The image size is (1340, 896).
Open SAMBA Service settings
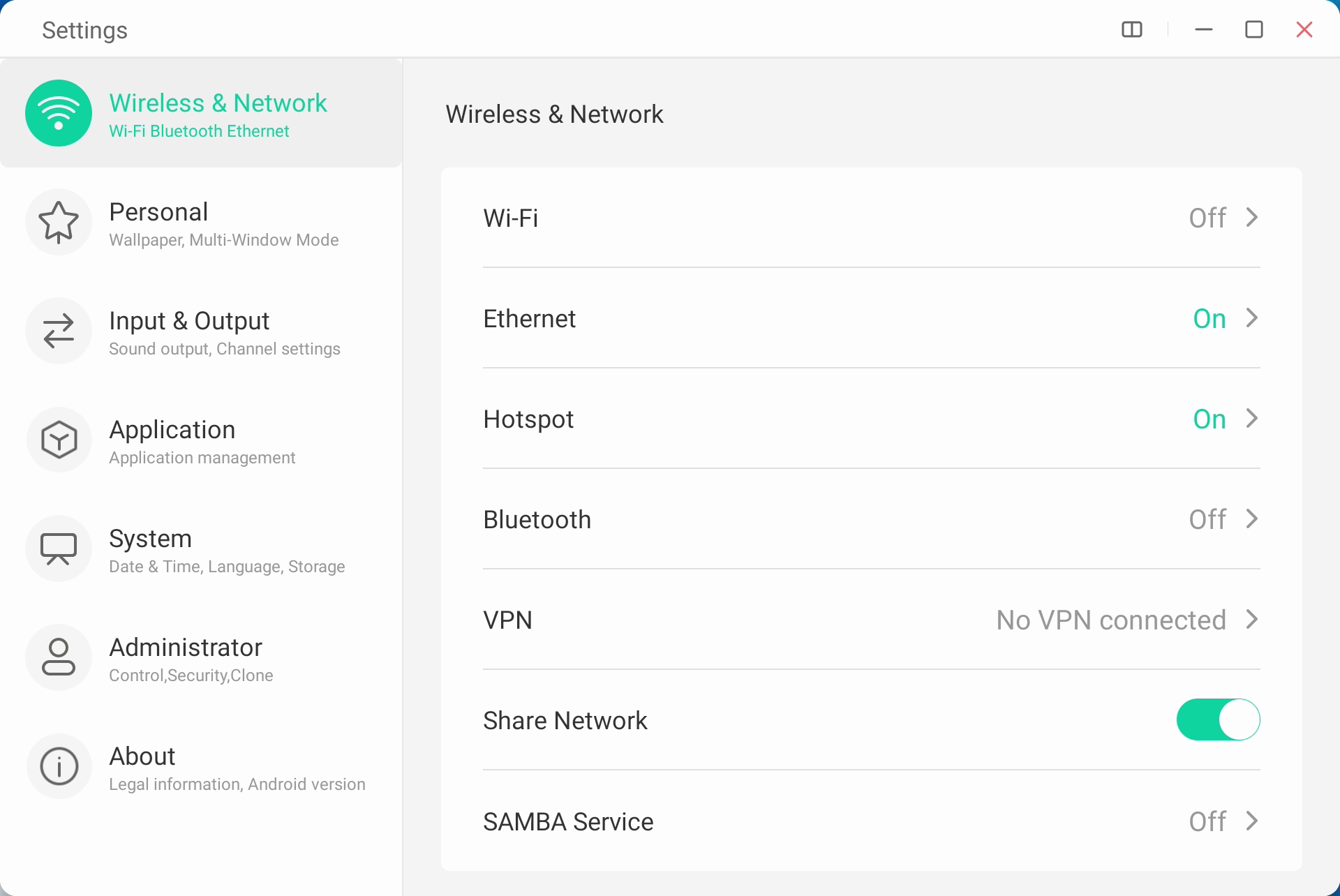[871, 821]
